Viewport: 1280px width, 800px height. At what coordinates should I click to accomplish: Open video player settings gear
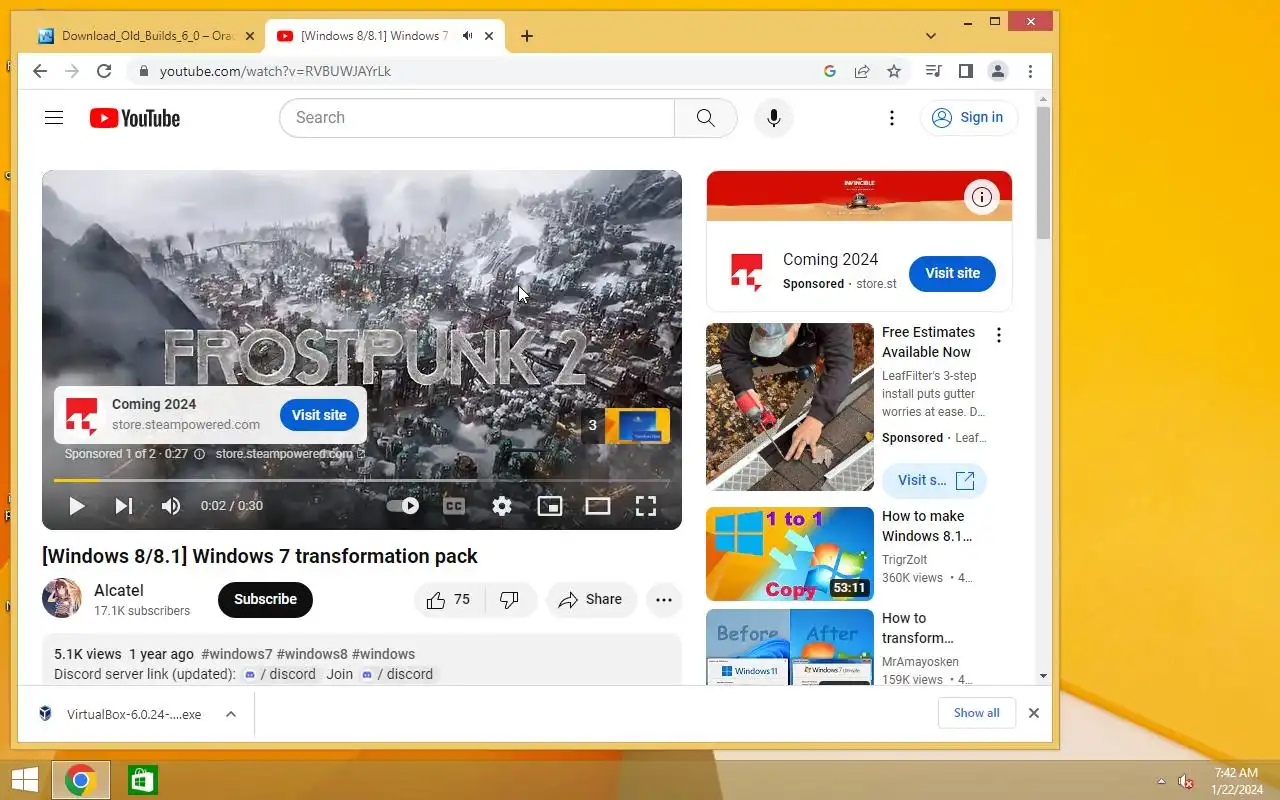502,506
